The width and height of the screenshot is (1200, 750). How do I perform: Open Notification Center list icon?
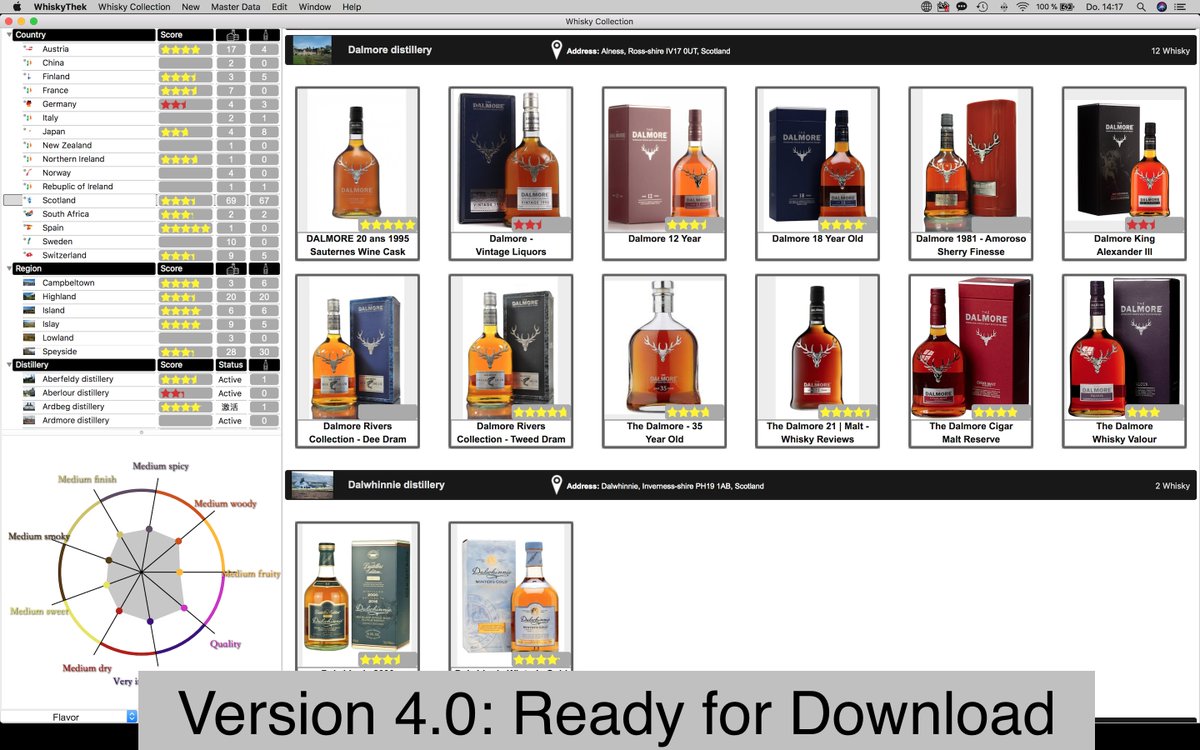tap(1182, 7)
